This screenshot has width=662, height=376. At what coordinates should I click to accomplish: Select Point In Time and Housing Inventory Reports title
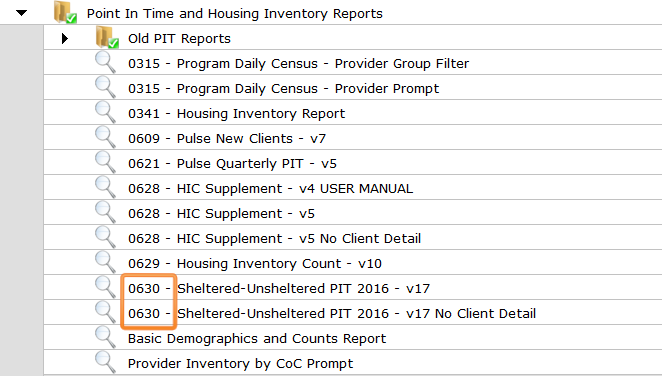click(x=235, y=14)
